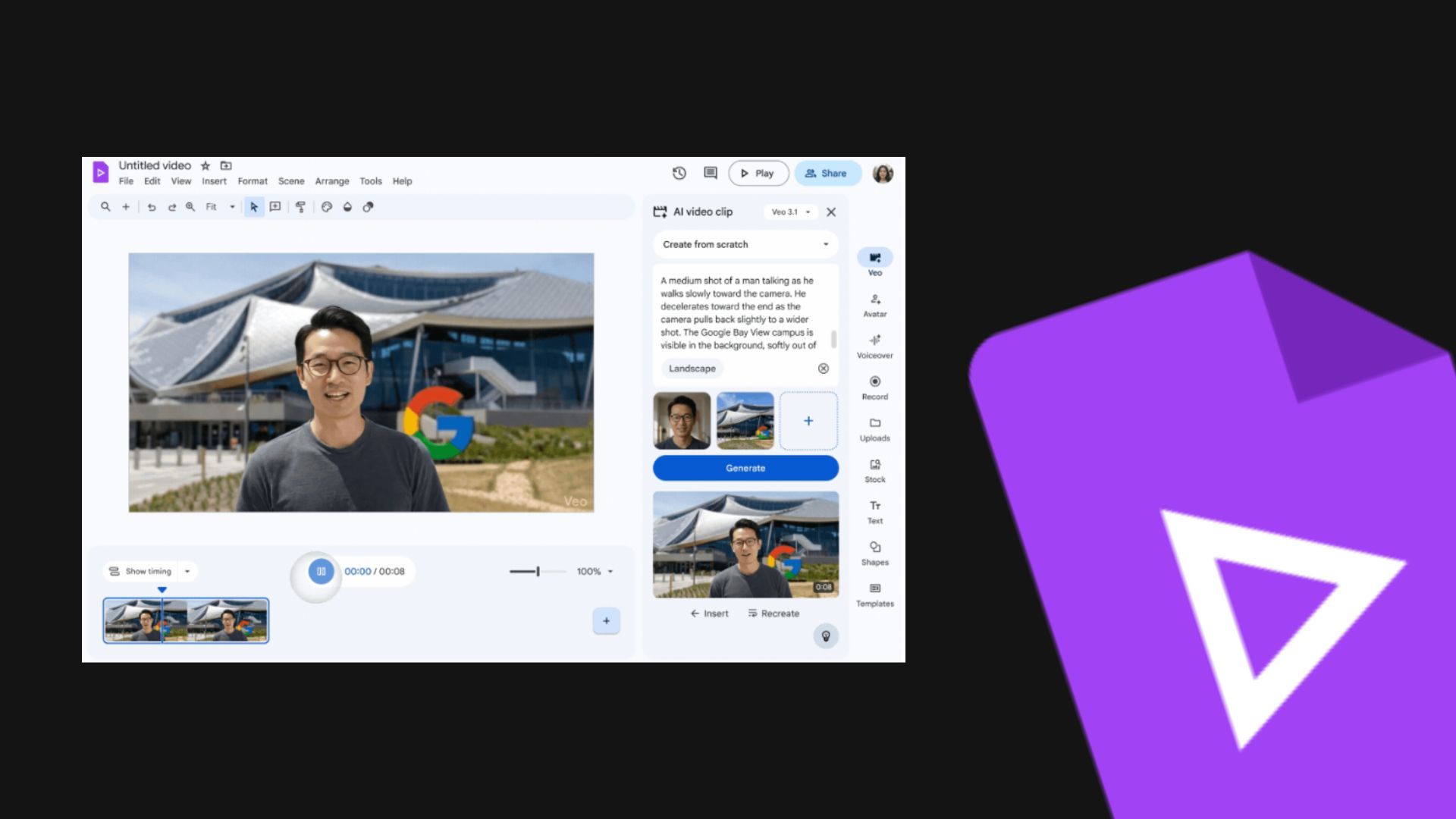
Task: Open the Stock media sidebar panel
Action: pyautogui.click(x=875, y=470)
